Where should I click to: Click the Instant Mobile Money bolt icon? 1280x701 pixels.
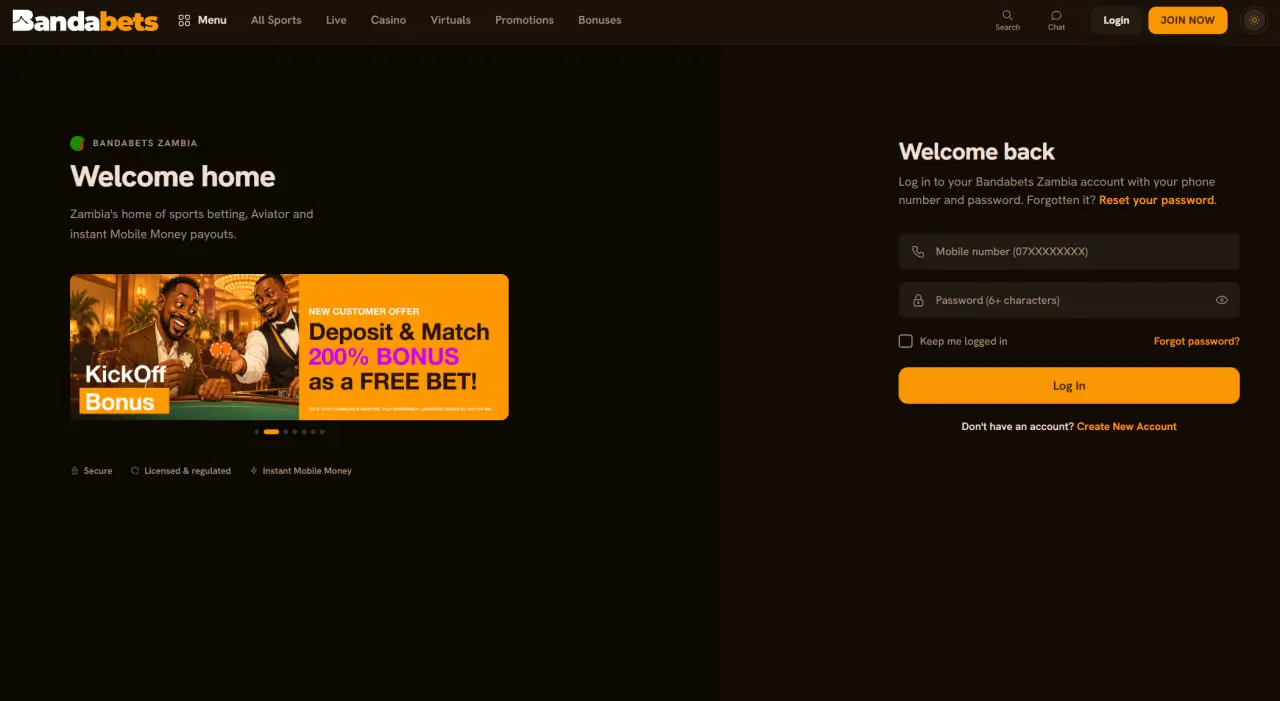tap(254, 471)
